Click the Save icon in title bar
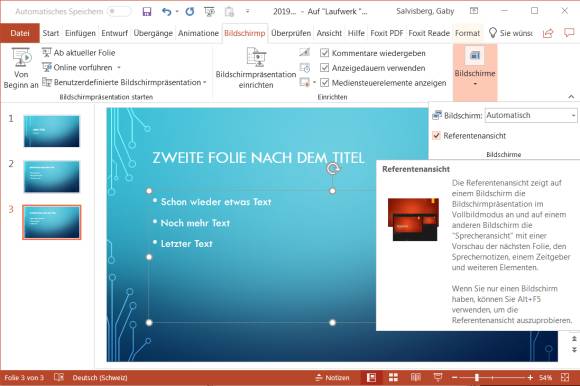This screenshot has width=580, height=386. click(147, 12)
